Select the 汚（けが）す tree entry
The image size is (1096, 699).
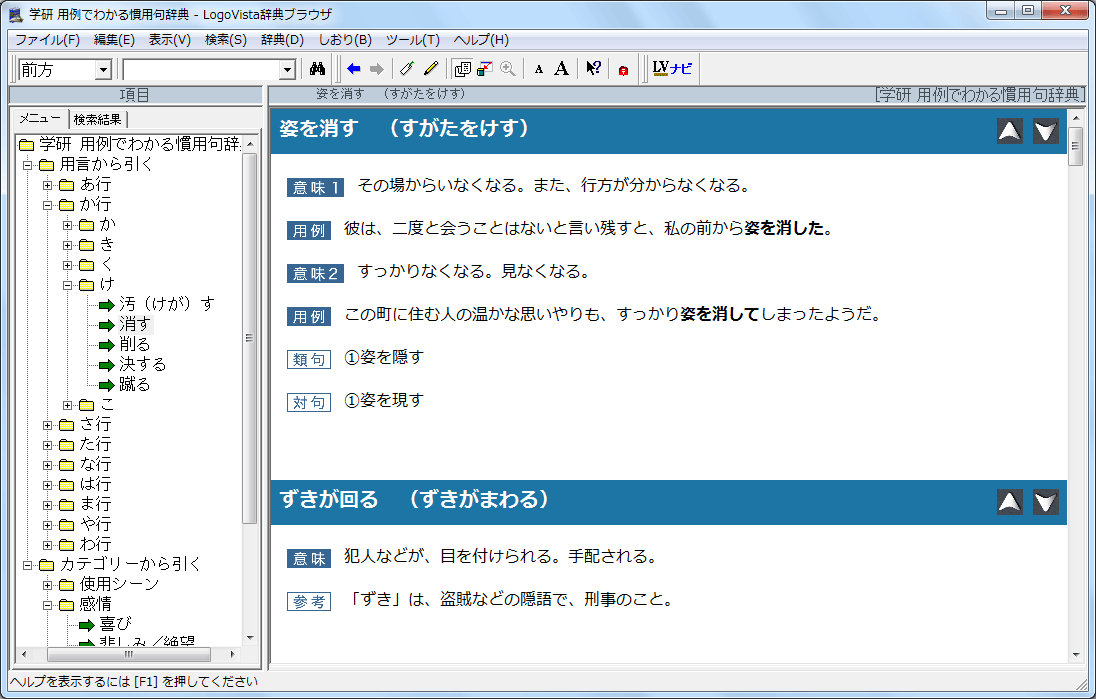[x=166, y=304]
